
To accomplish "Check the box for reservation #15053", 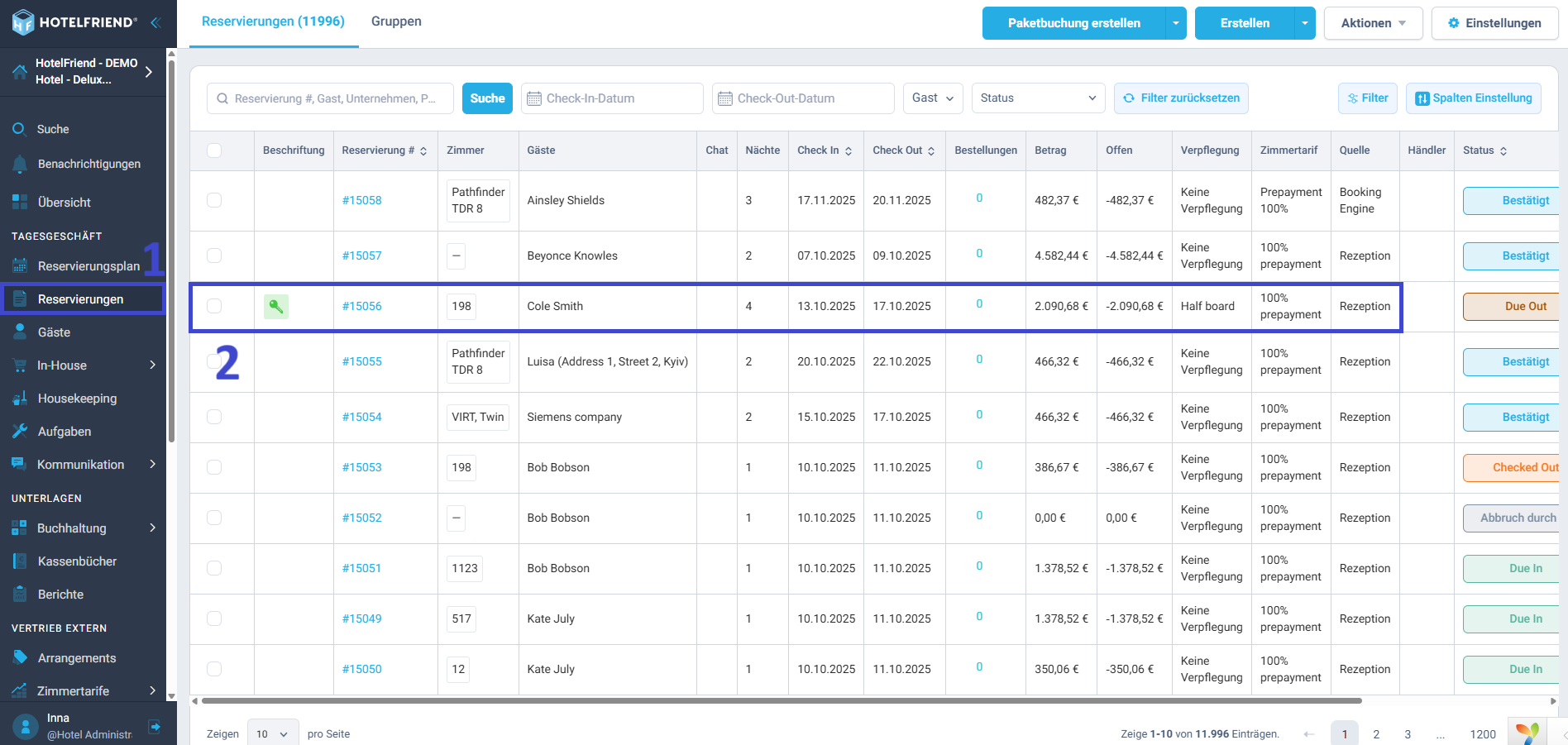I will pyautogui.click(x=214, y=467).
